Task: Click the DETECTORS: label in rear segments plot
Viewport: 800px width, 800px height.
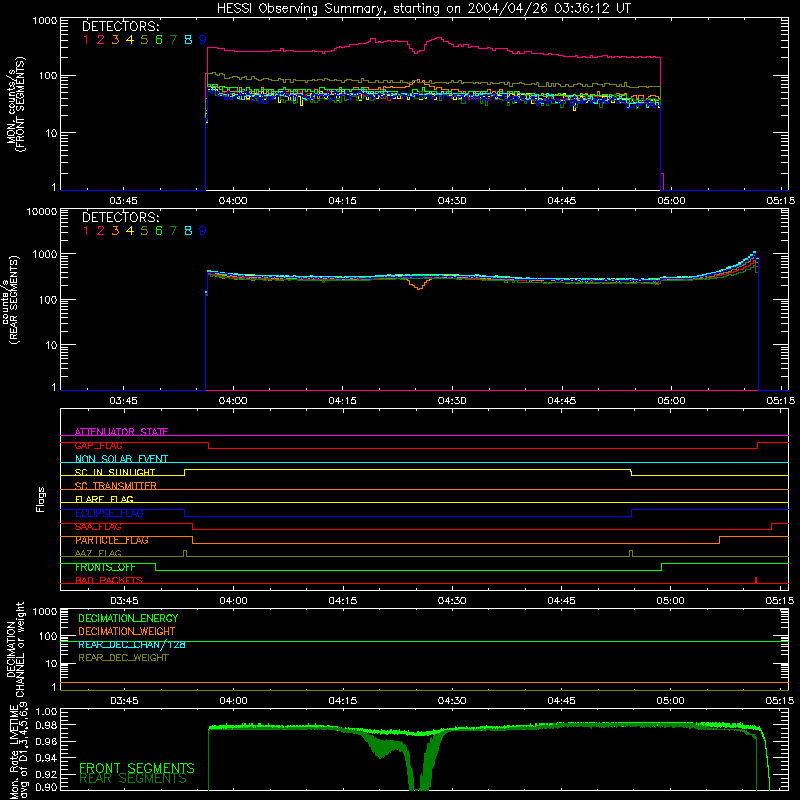Action: [x=121, y=217]
